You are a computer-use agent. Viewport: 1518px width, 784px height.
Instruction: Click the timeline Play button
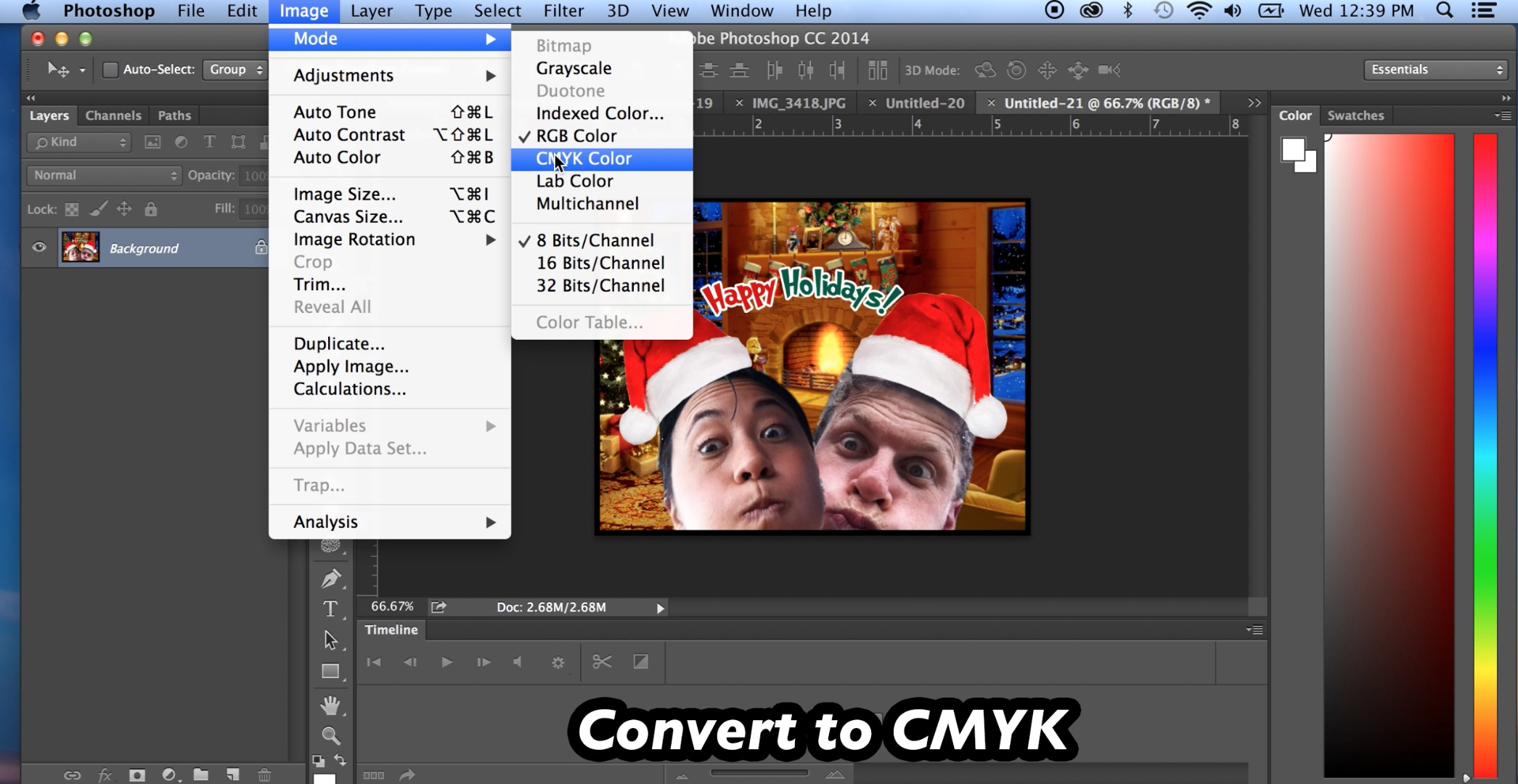(446, 662)
